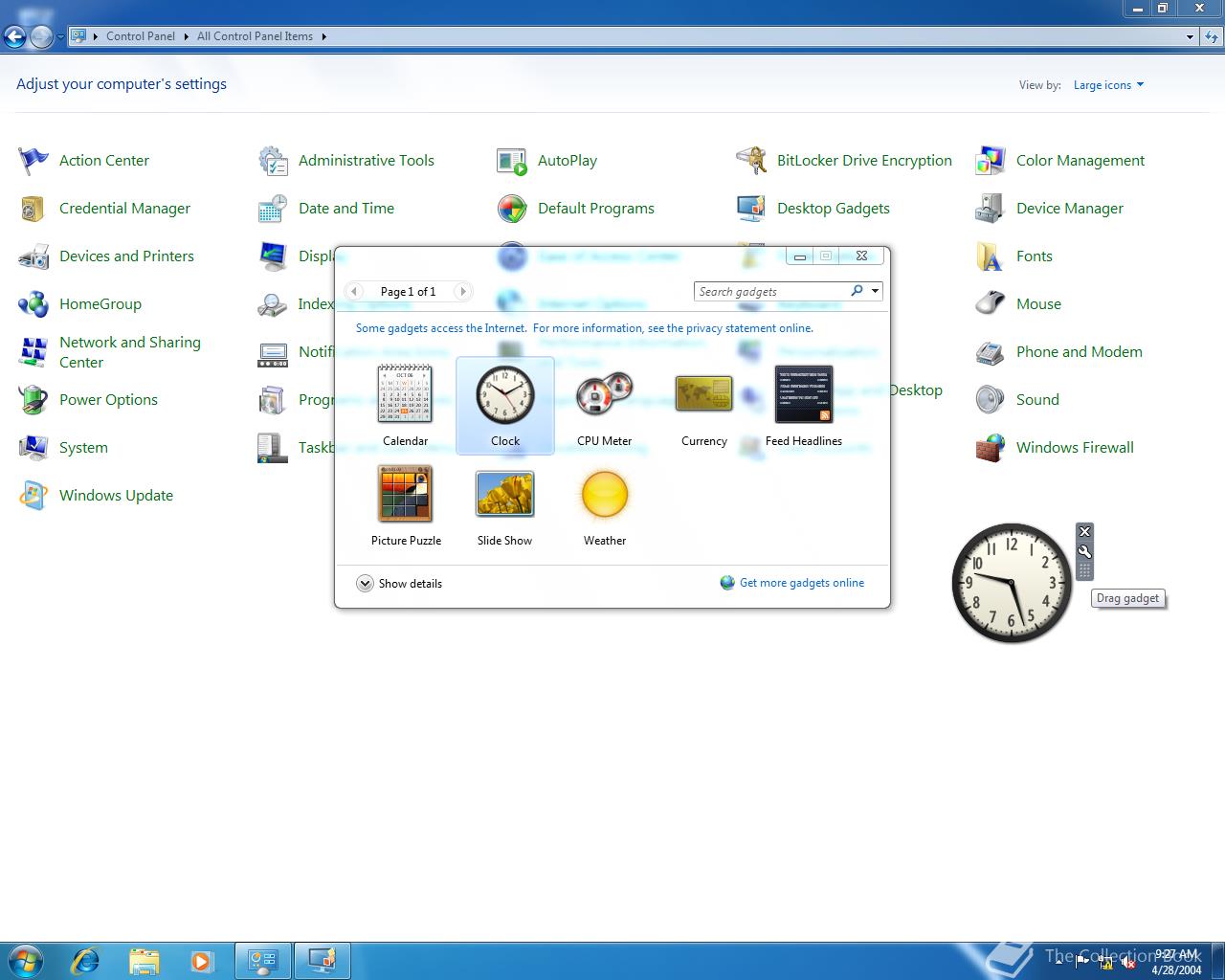Screen dimensions: 1225x980
Task: Switch to Control Panel taskbar button
Action: (x=263, y=960)
